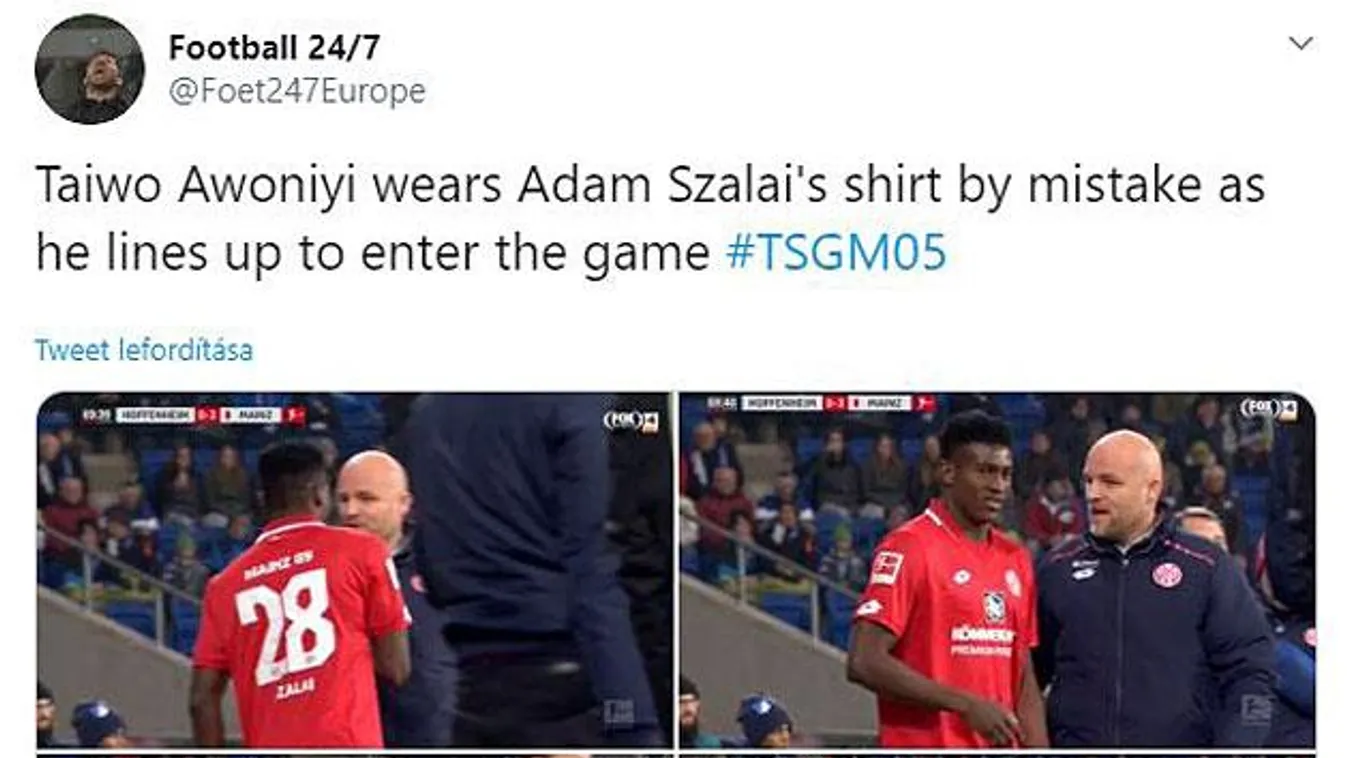Click Hoffenheim–Mainz scoreboard in left photo
Image resolution: width=1347 pixels, height=758 pixels.
point(193,415)
